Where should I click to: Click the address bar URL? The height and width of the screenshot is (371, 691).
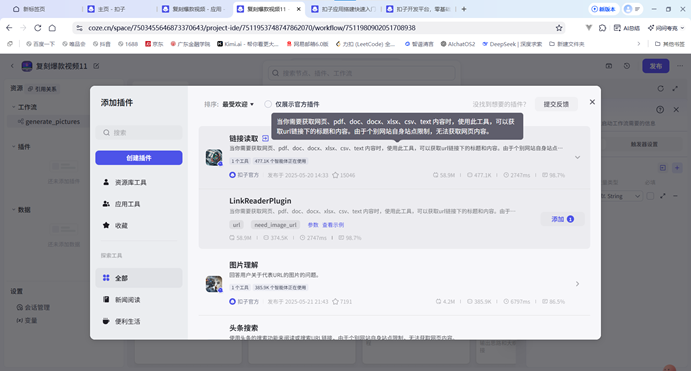[252, 28]
